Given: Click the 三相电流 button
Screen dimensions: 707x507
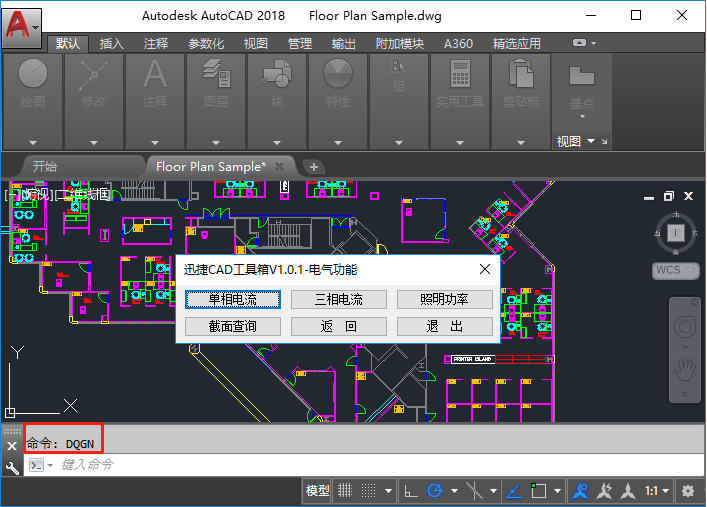Looking at the screenshot, I should 339,300.
